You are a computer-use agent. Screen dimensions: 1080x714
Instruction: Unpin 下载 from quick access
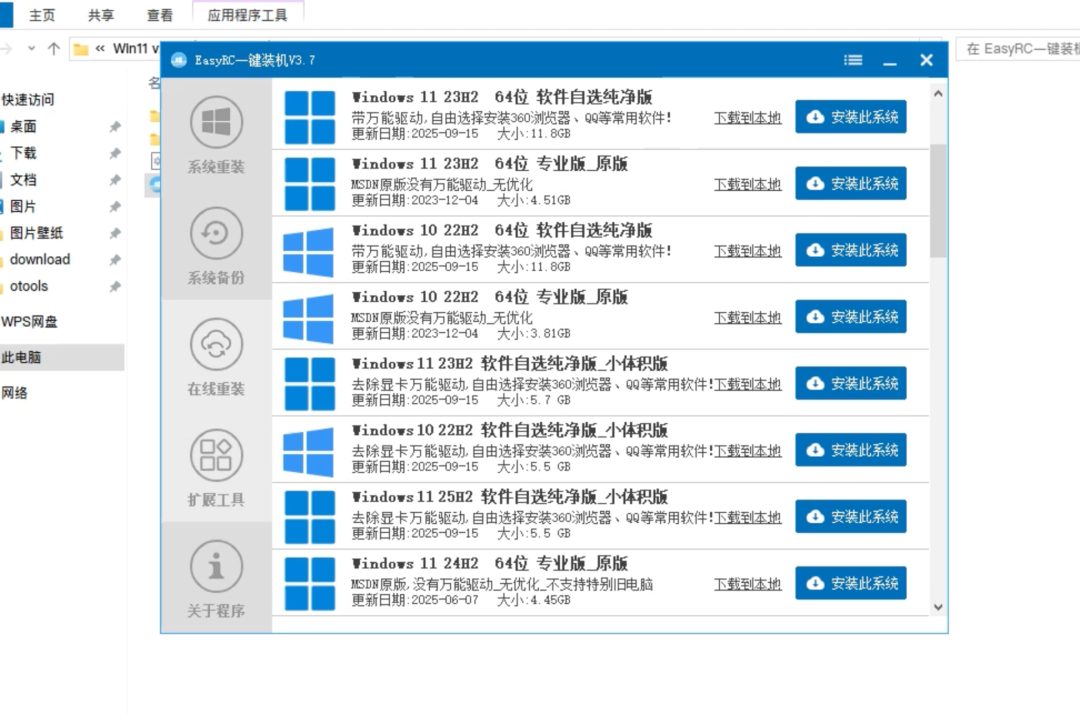click(115, 154)
